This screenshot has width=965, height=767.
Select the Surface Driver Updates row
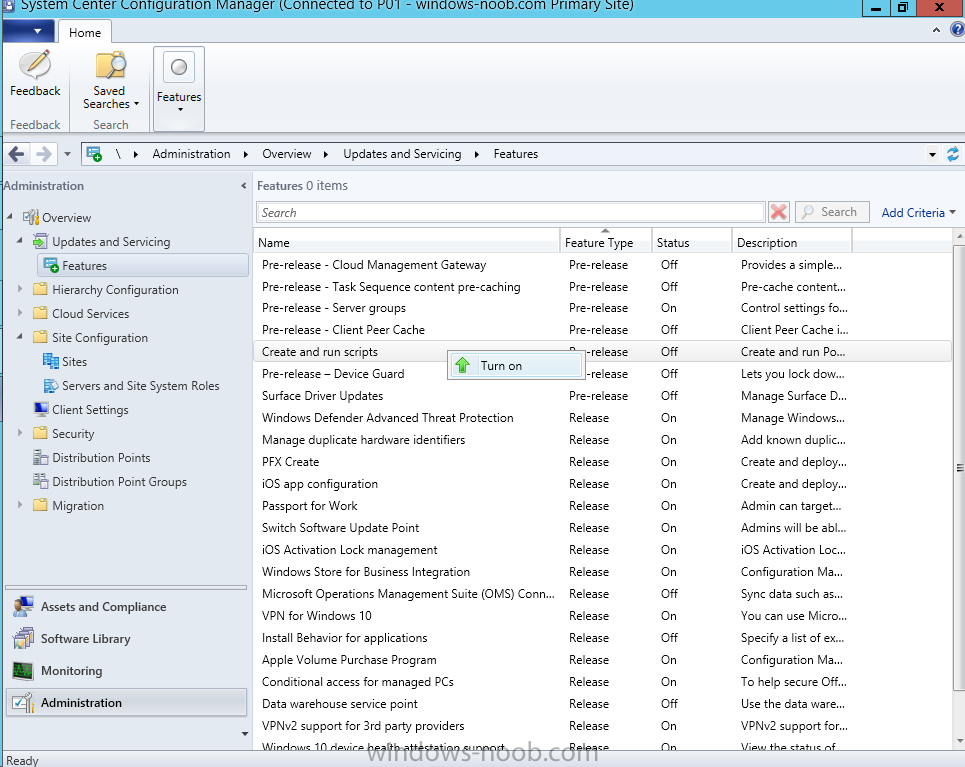(x=602, y=396)
